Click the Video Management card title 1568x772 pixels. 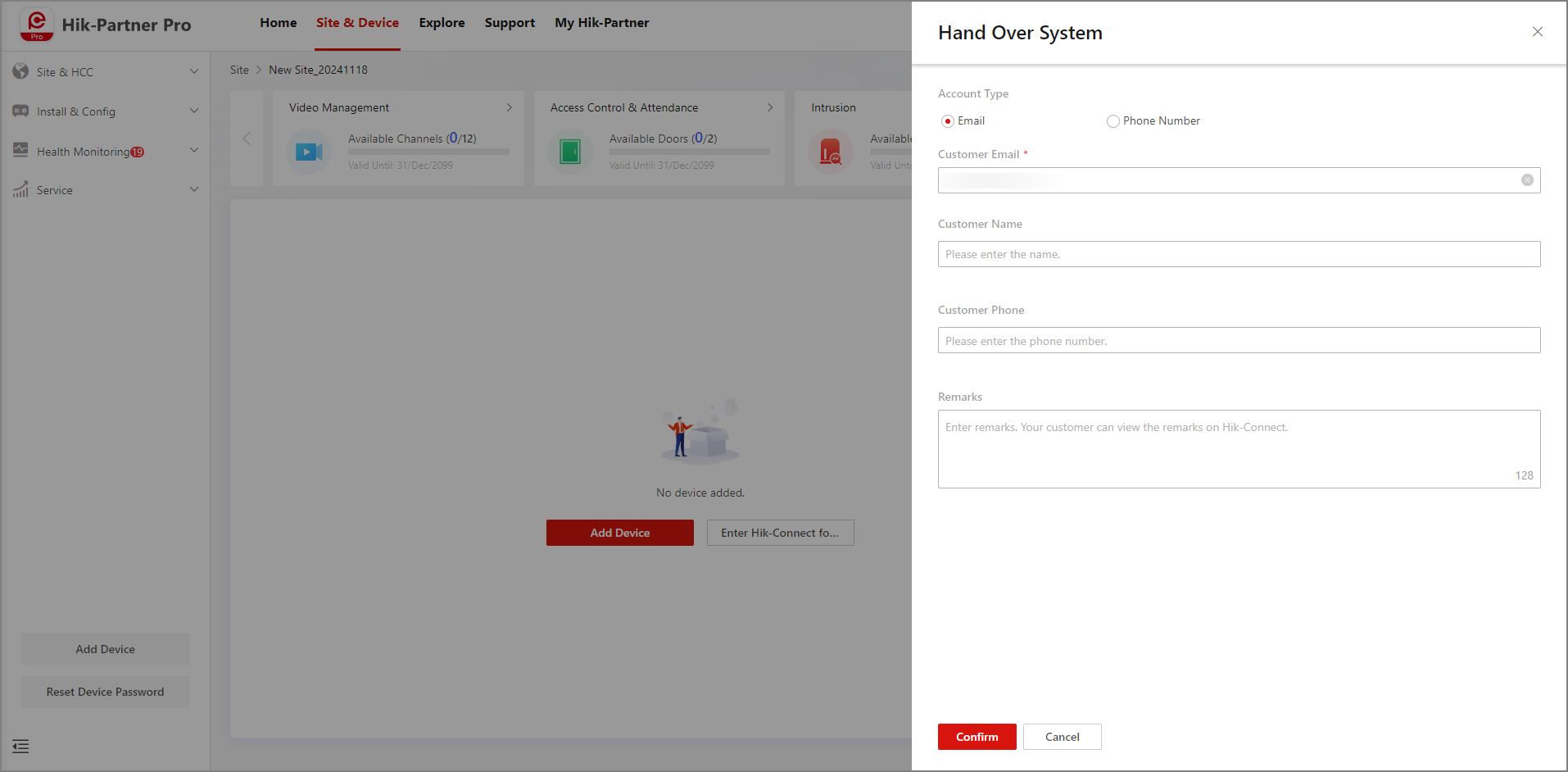coord(339,107)
